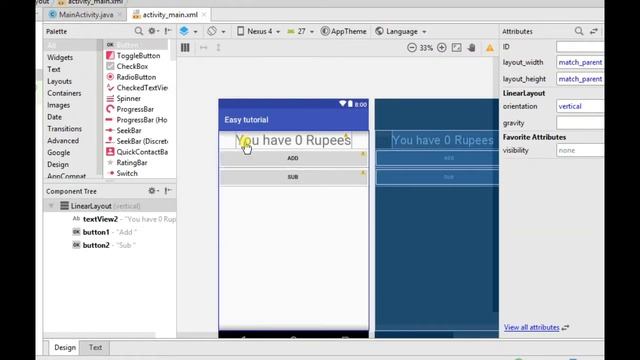Open Nexus 4 device dropdown
The width and height of the screenshot is (640, 360).
(259, 31)
